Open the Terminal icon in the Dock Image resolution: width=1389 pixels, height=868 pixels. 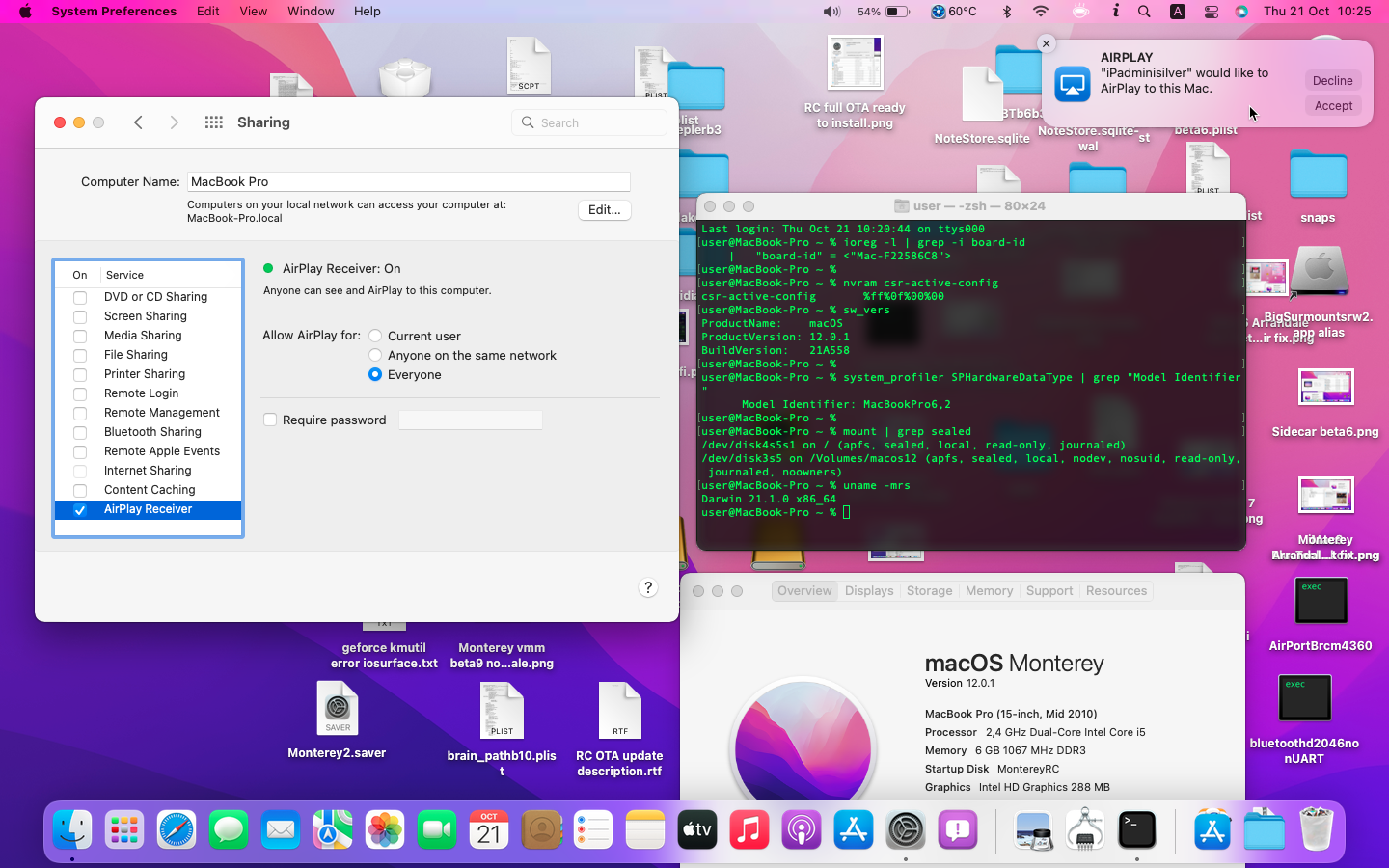(x=1137, y=829)
